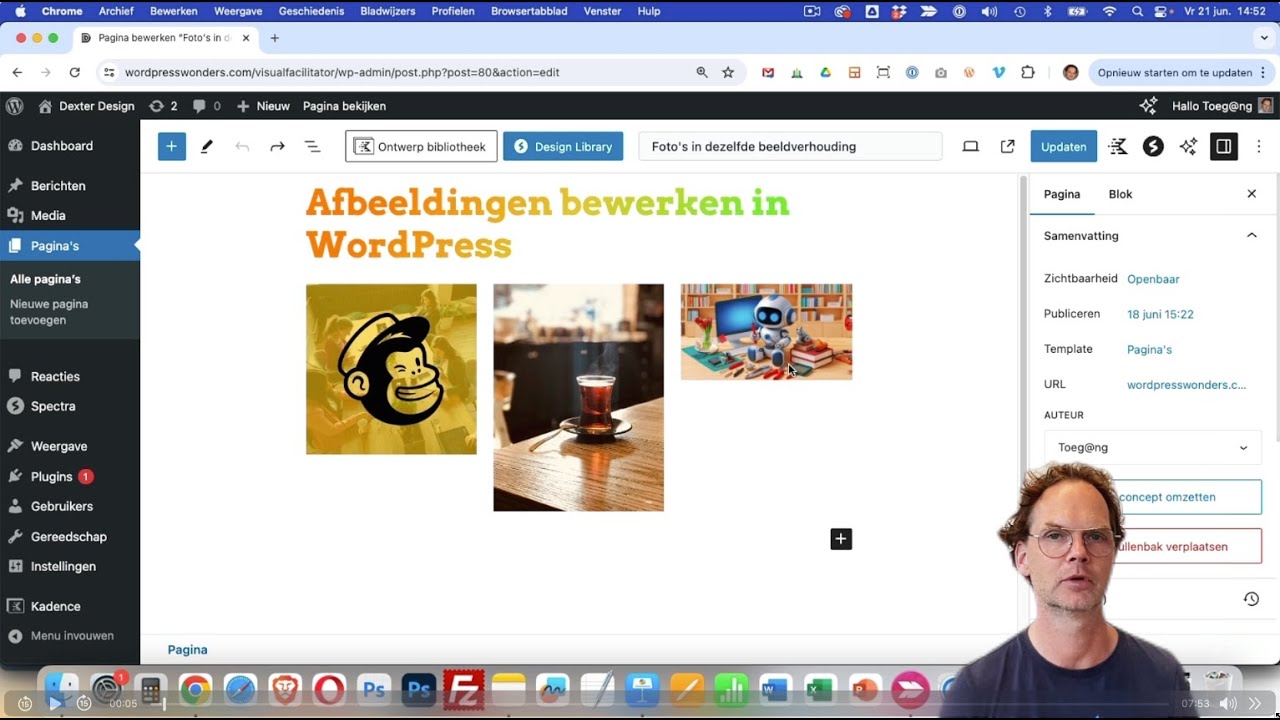The image size is (1280, 720).
Task: Open the block inserter plus button
Action: click(171, 146)
